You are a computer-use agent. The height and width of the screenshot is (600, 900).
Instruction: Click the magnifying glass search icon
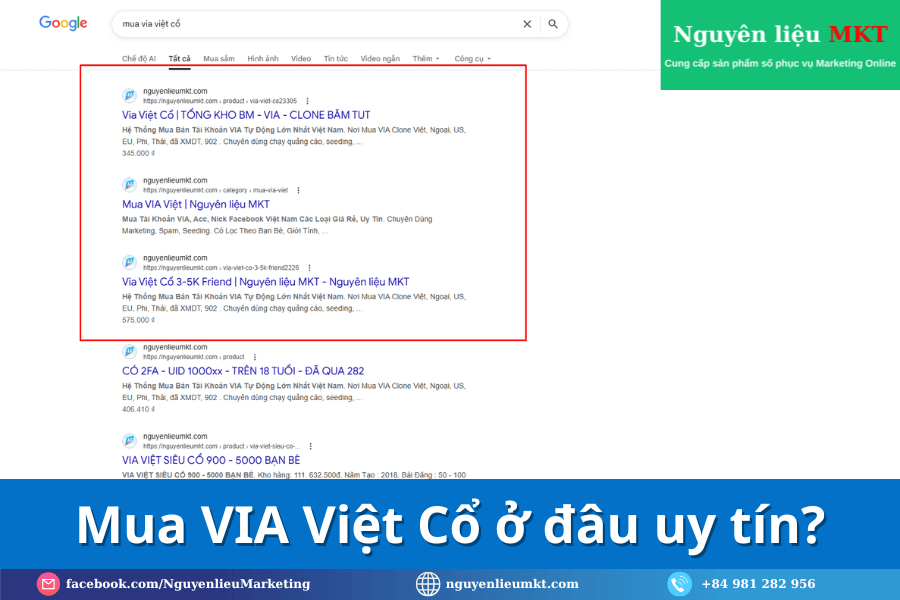[x=553, y=23]
